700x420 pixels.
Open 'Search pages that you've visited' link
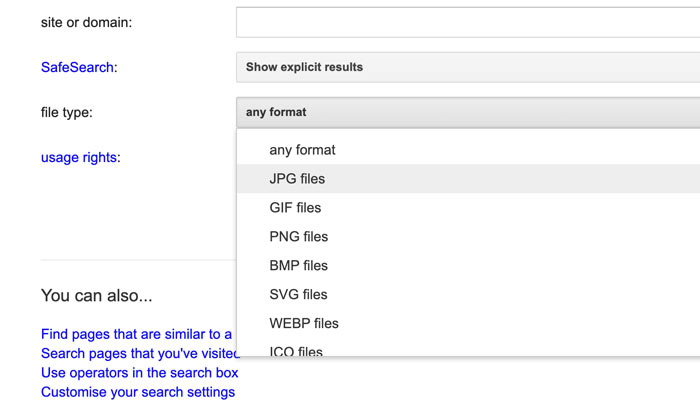tap(140, 353)
